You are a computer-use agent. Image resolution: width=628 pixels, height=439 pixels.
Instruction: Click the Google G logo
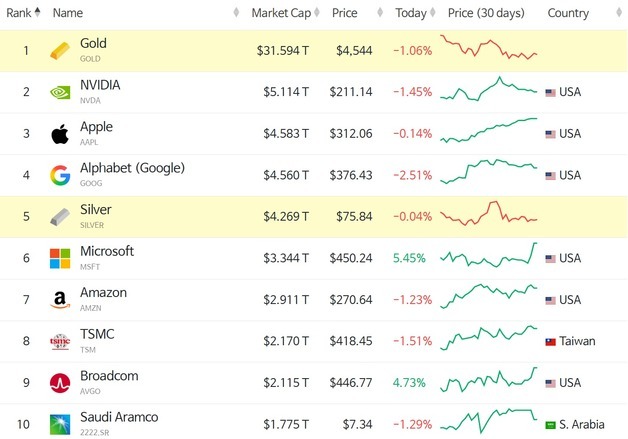60,175
